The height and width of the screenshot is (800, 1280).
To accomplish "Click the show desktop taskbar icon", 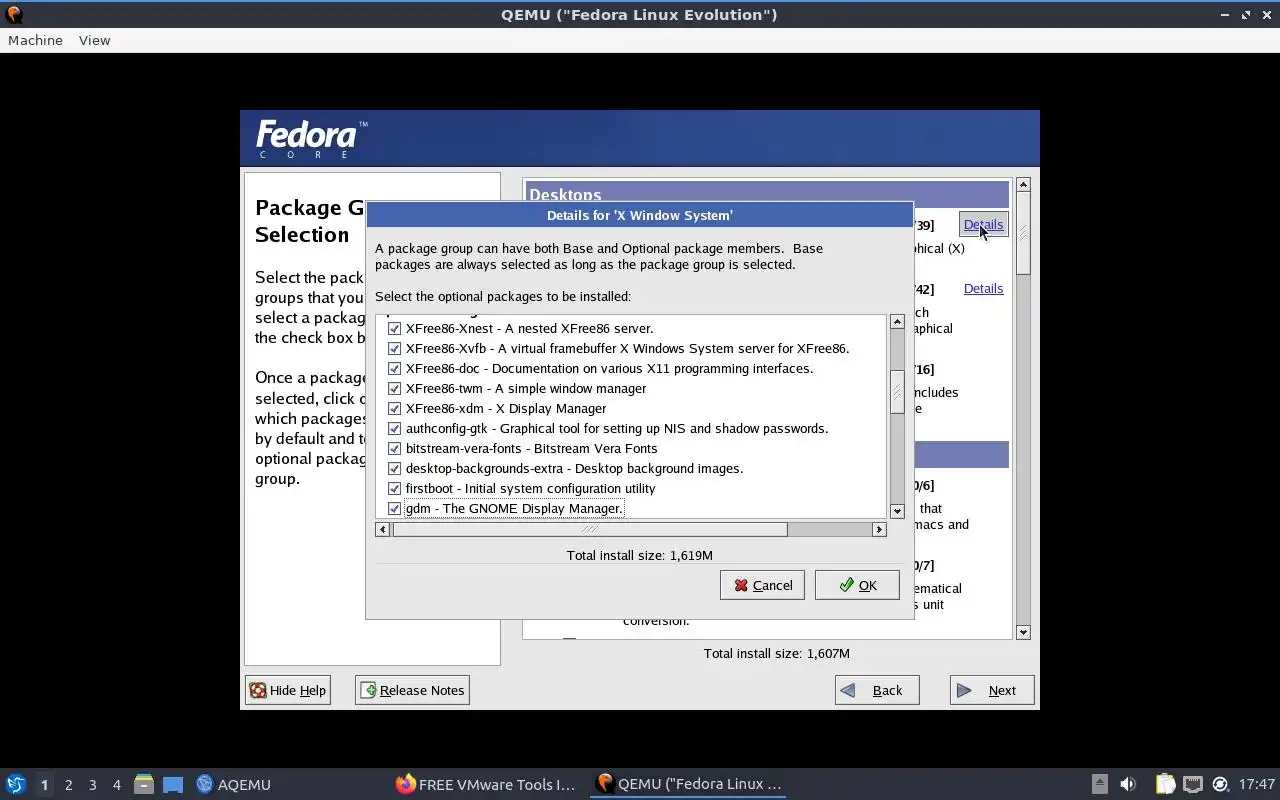I will tap(173, 784).
